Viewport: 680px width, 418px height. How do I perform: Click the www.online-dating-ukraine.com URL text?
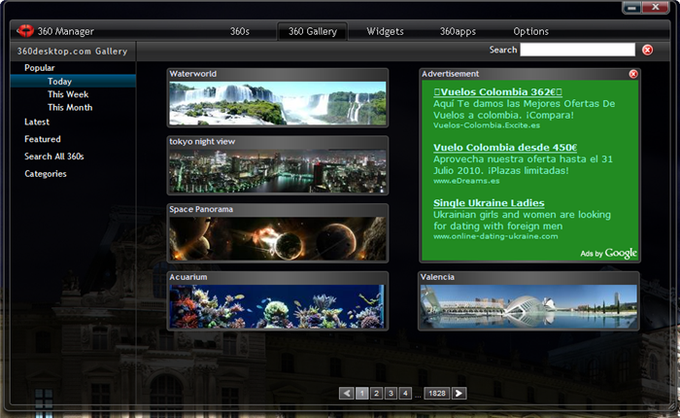click(x=496, y=236)
